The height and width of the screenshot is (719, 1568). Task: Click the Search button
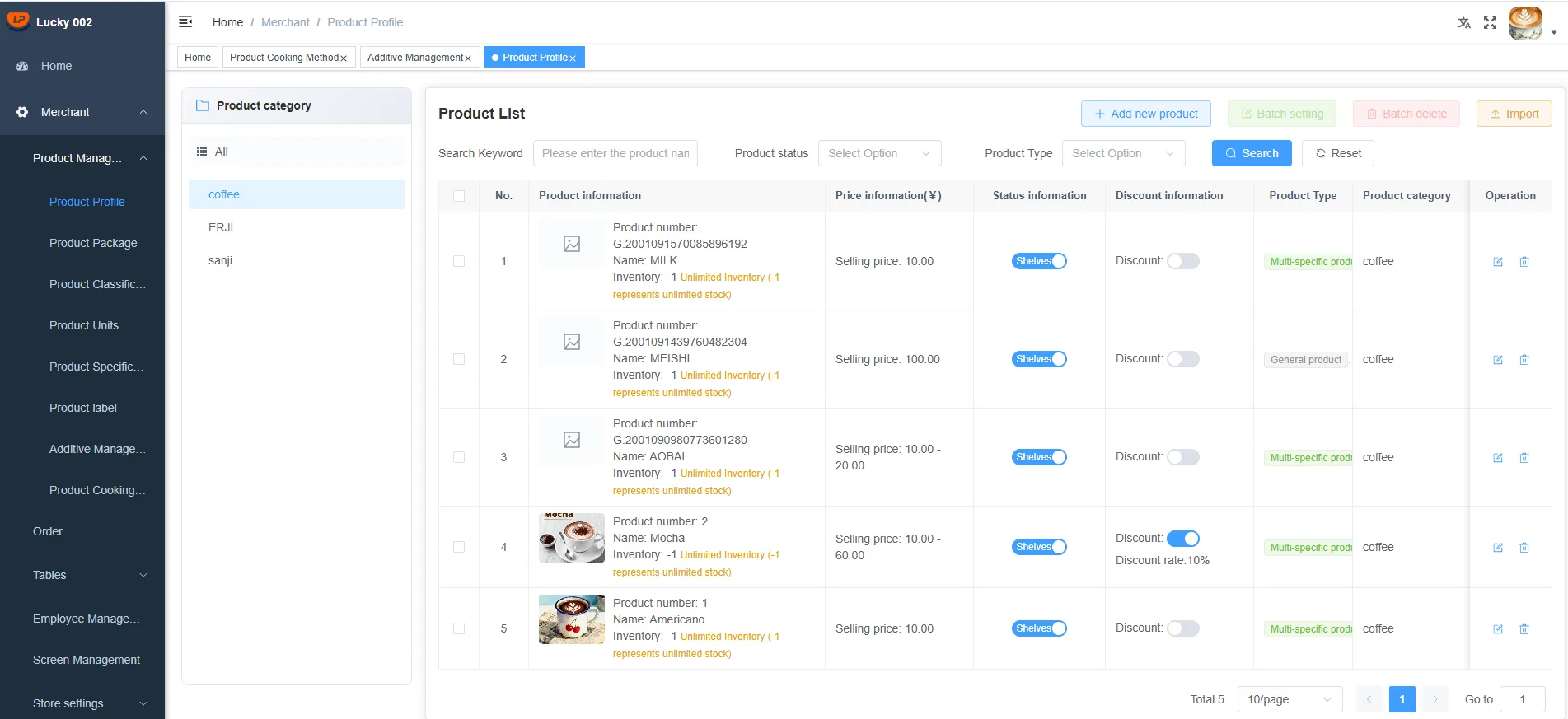tap(1252, 153)
